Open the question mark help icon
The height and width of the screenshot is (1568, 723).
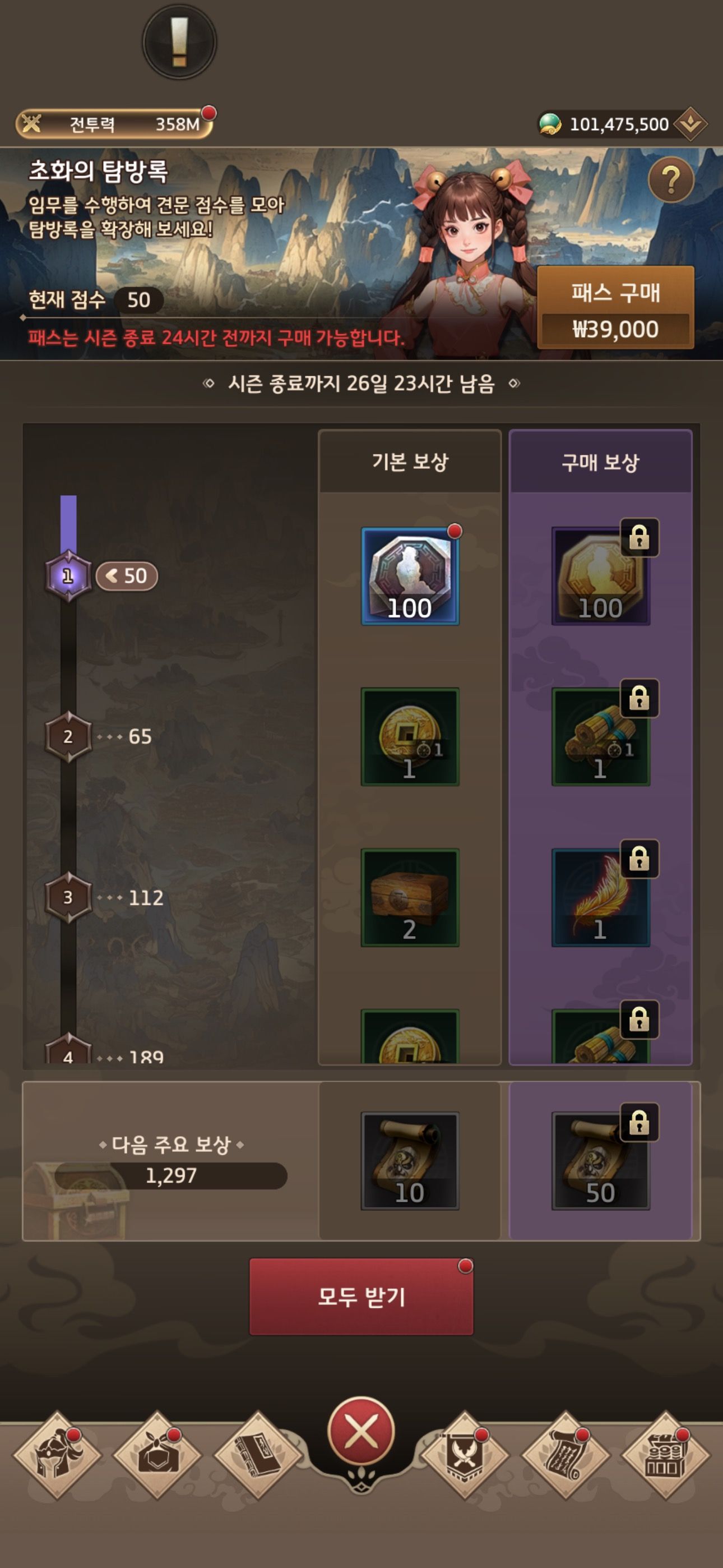pos(671,180)
